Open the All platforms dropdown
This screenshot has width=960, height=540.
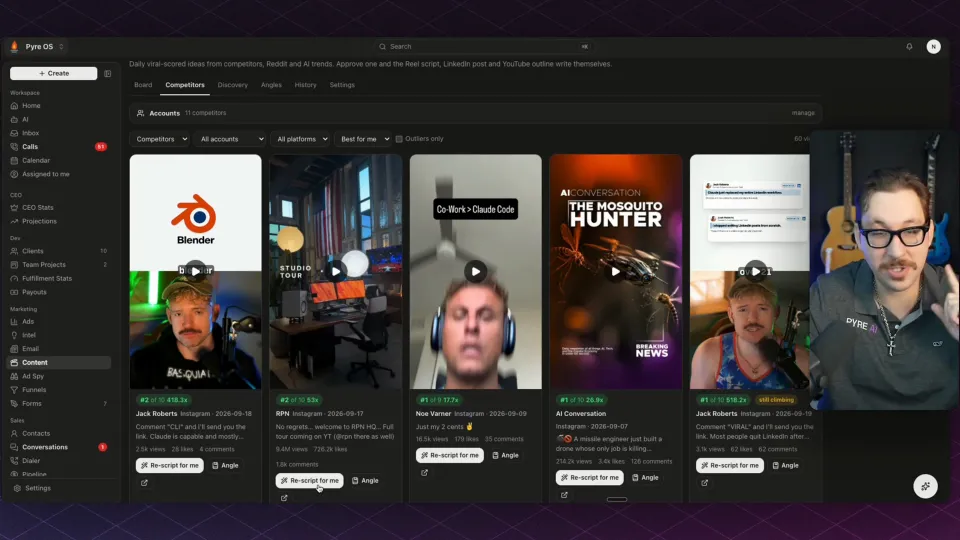300,139
